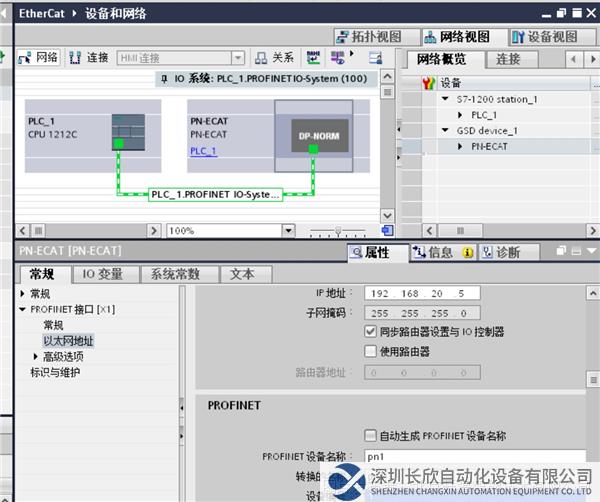Click the PROFINET 设备名称 input field
The width and height of the screenshot is (600, 502).
click(x=470, y=457)
